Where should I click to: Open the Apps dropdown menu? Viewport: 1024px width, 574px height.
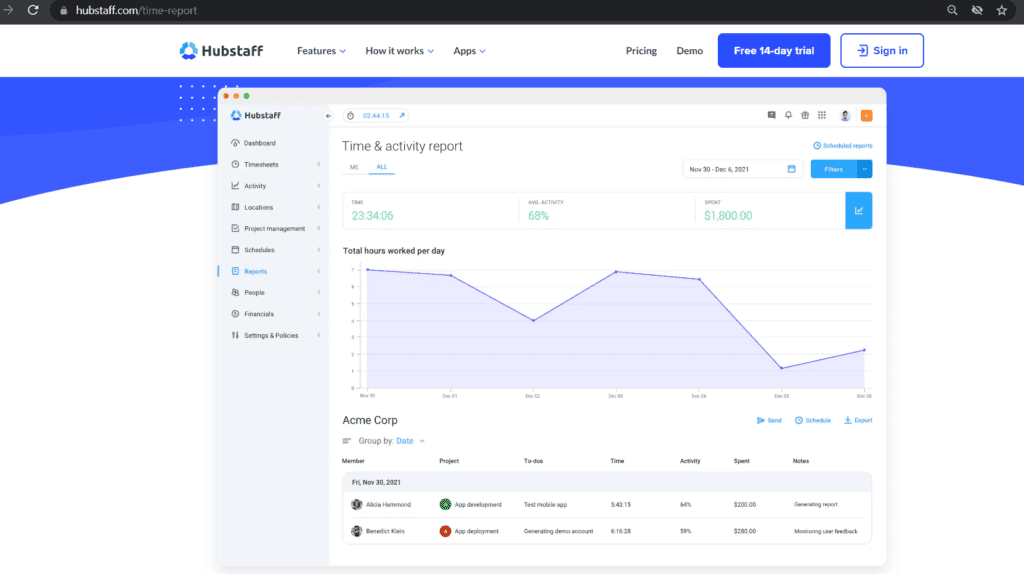pyautogui.click(x=469, y=50)
